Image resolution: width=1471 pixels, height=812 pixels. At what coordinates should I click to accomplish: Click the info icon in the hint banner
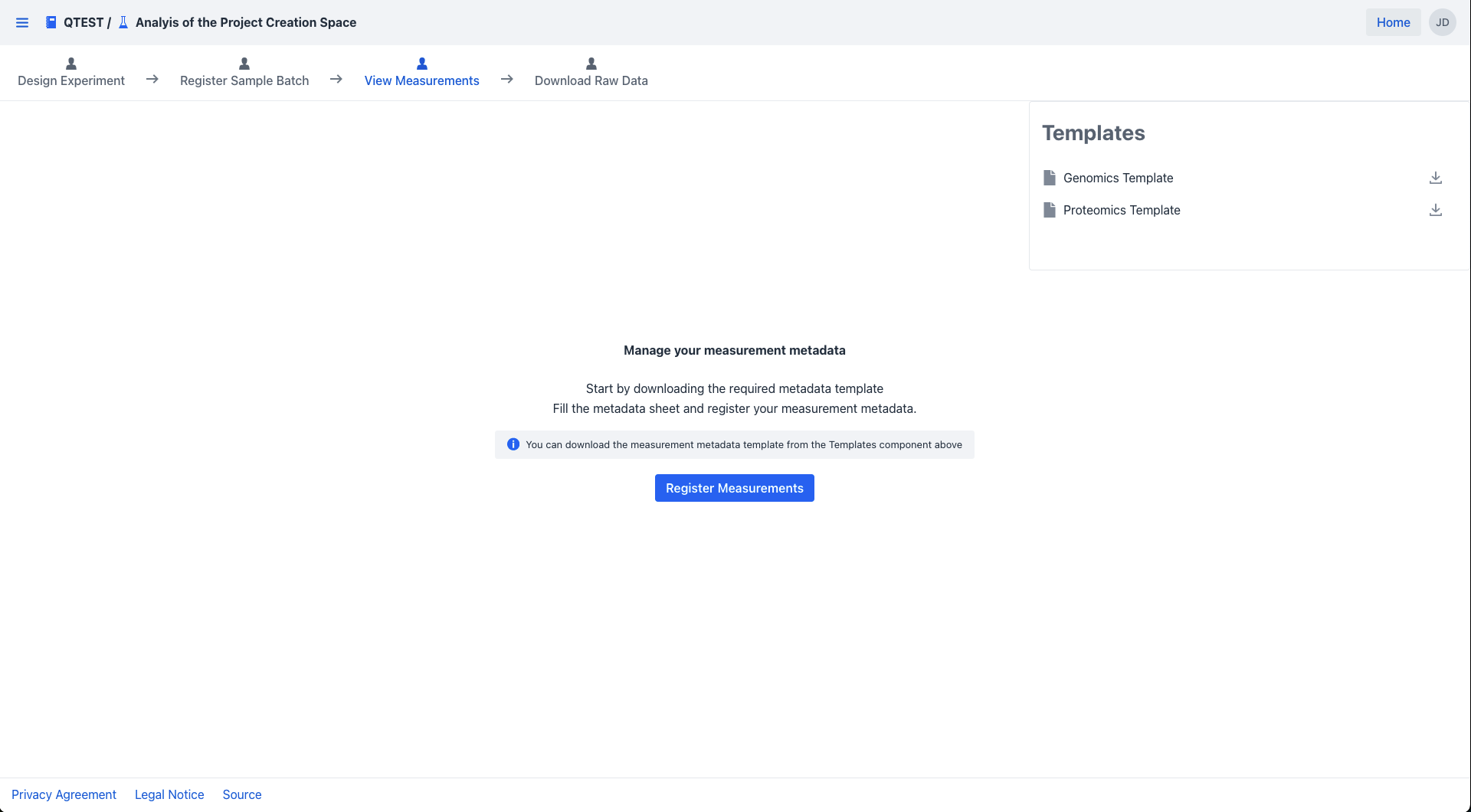[513, 444]
